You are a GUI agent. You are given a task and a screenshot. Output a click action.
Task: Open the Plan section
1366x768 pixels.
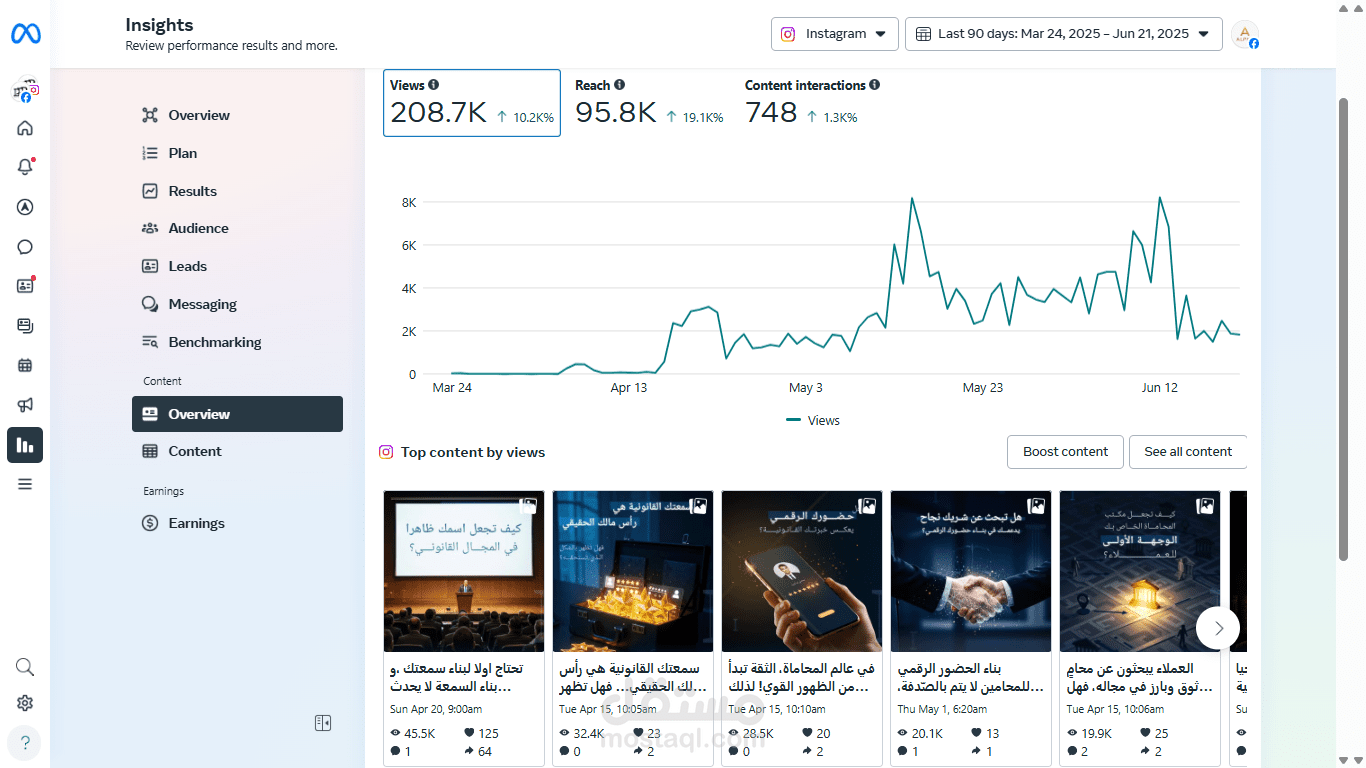(x=237, y=153)
